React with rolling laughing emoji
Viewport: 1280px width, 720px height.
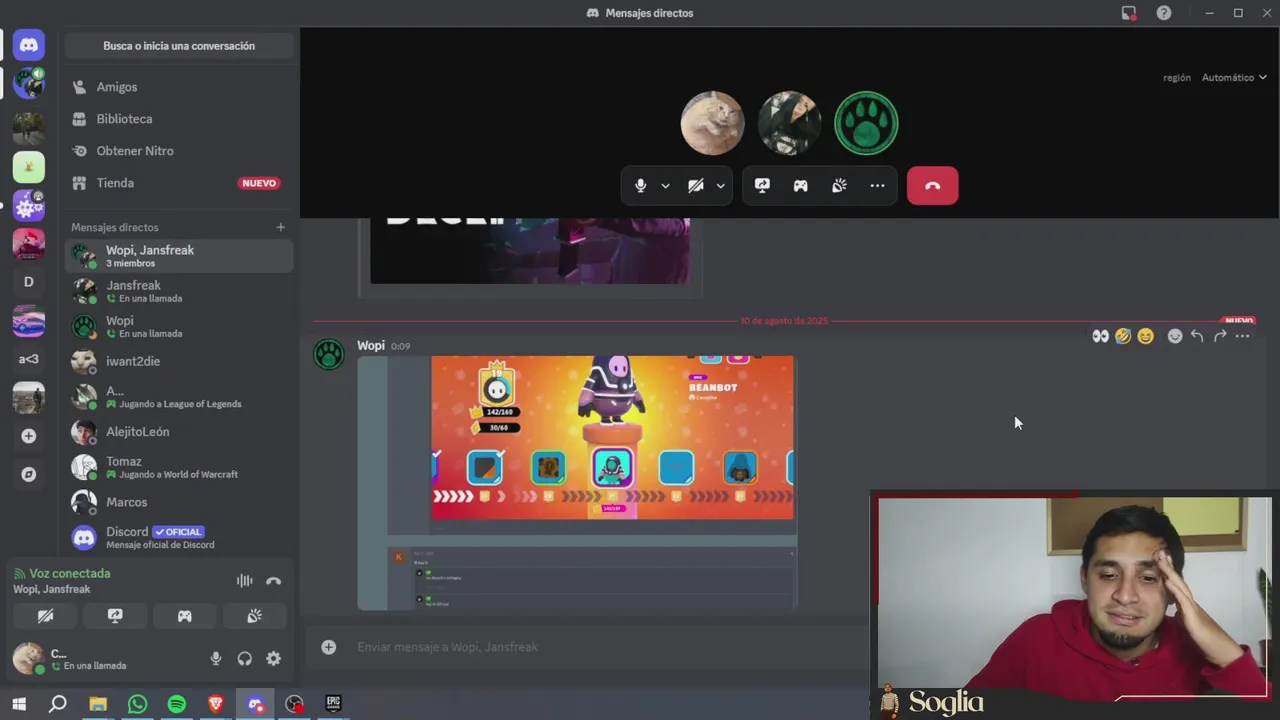click(1123, 336)
